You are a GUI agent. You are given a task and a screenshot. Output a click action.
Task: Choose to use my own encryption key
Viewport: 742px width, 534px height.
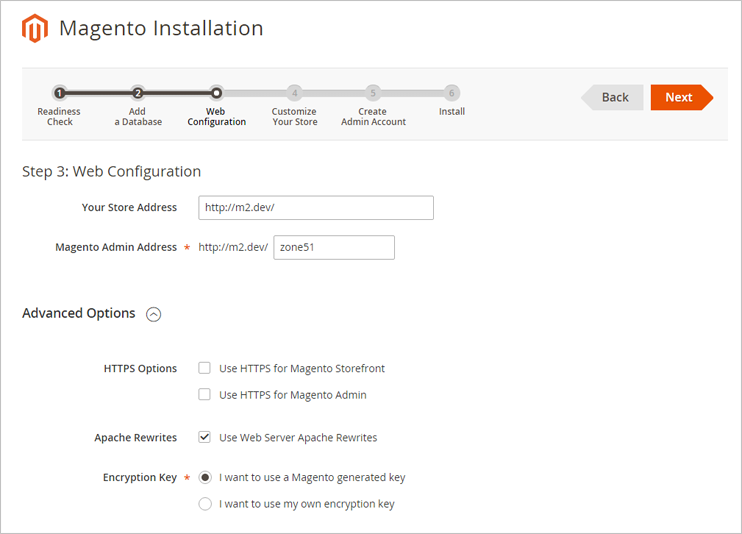(x=205, y=504)
